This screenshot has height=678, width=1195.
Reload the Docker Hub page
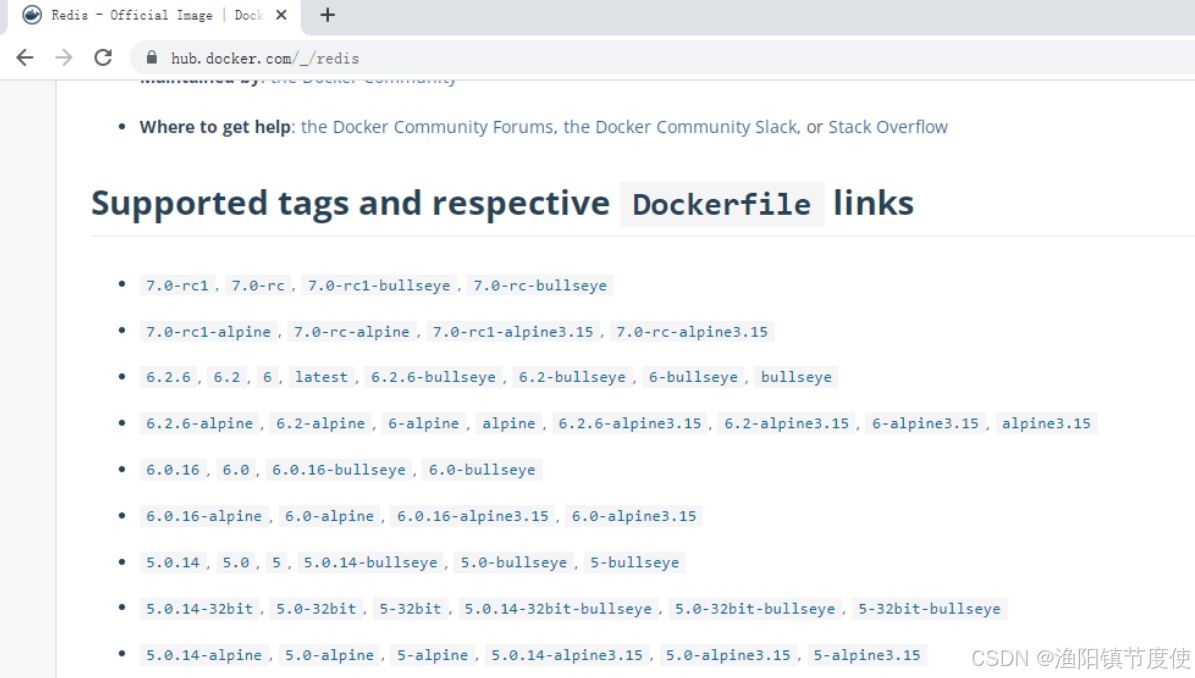(103, 58)
